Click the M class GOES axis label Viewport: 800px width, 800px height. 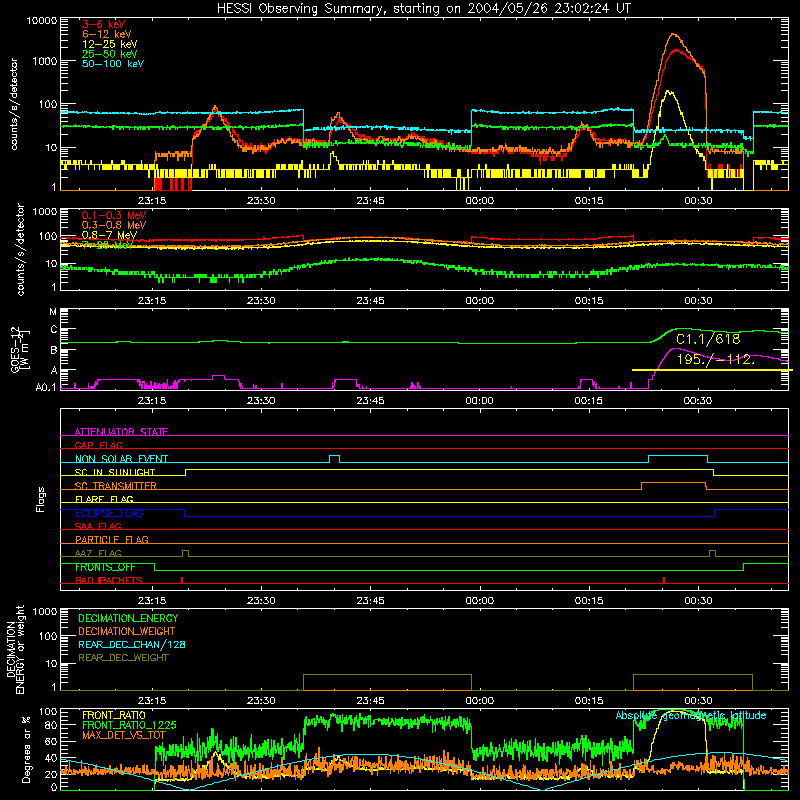tap(53, 312)
